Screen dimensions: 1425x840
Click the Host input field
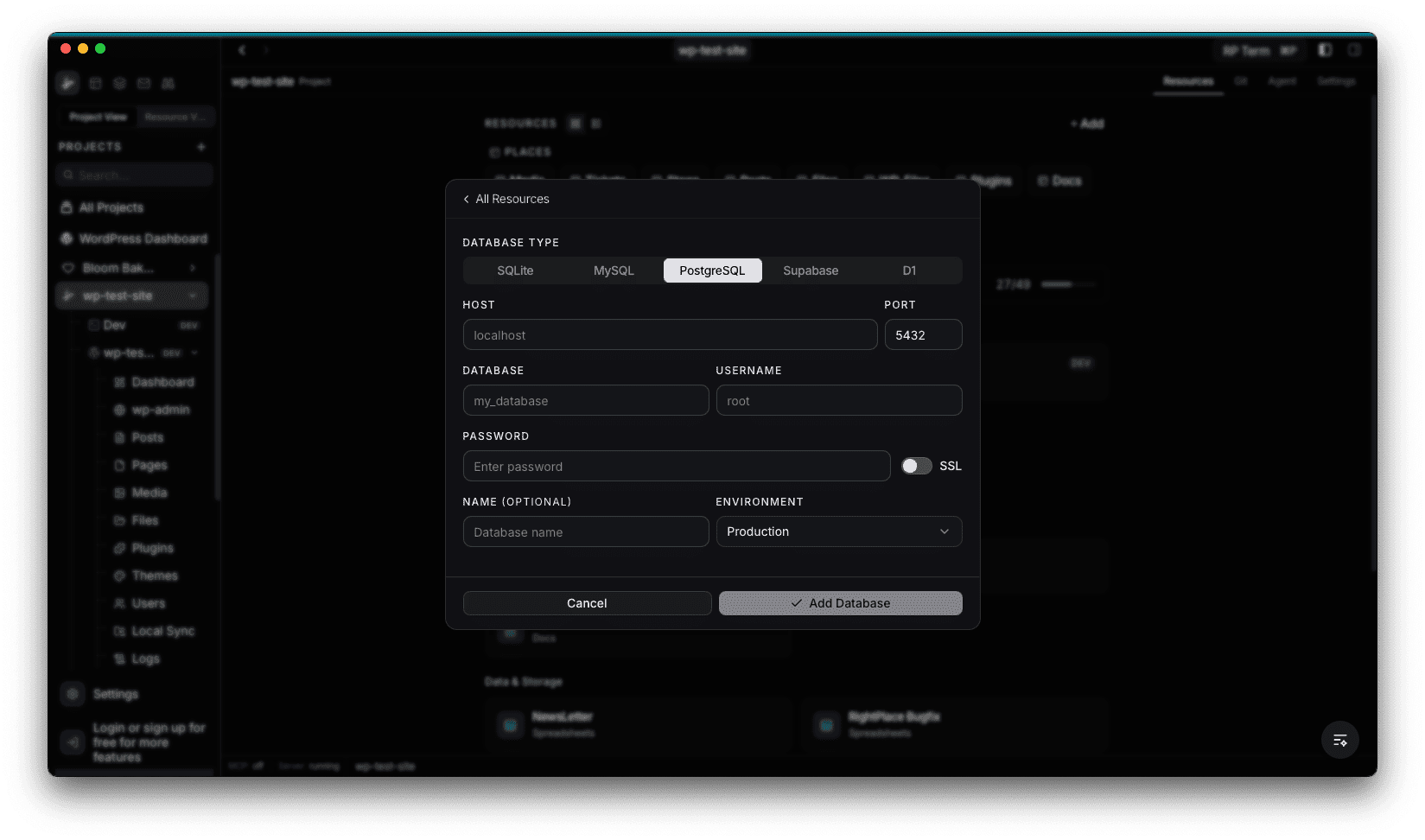click(x=670, y=334)
